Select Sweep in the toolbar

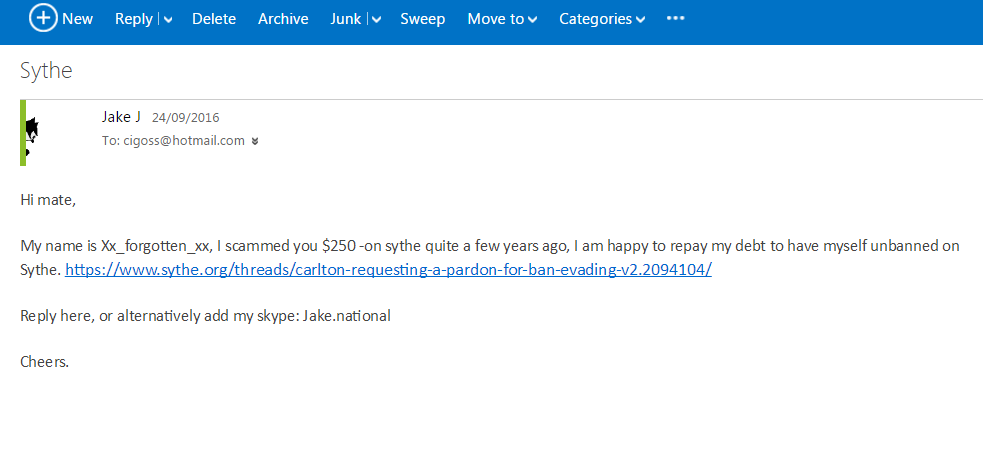(x=422, y=19)
